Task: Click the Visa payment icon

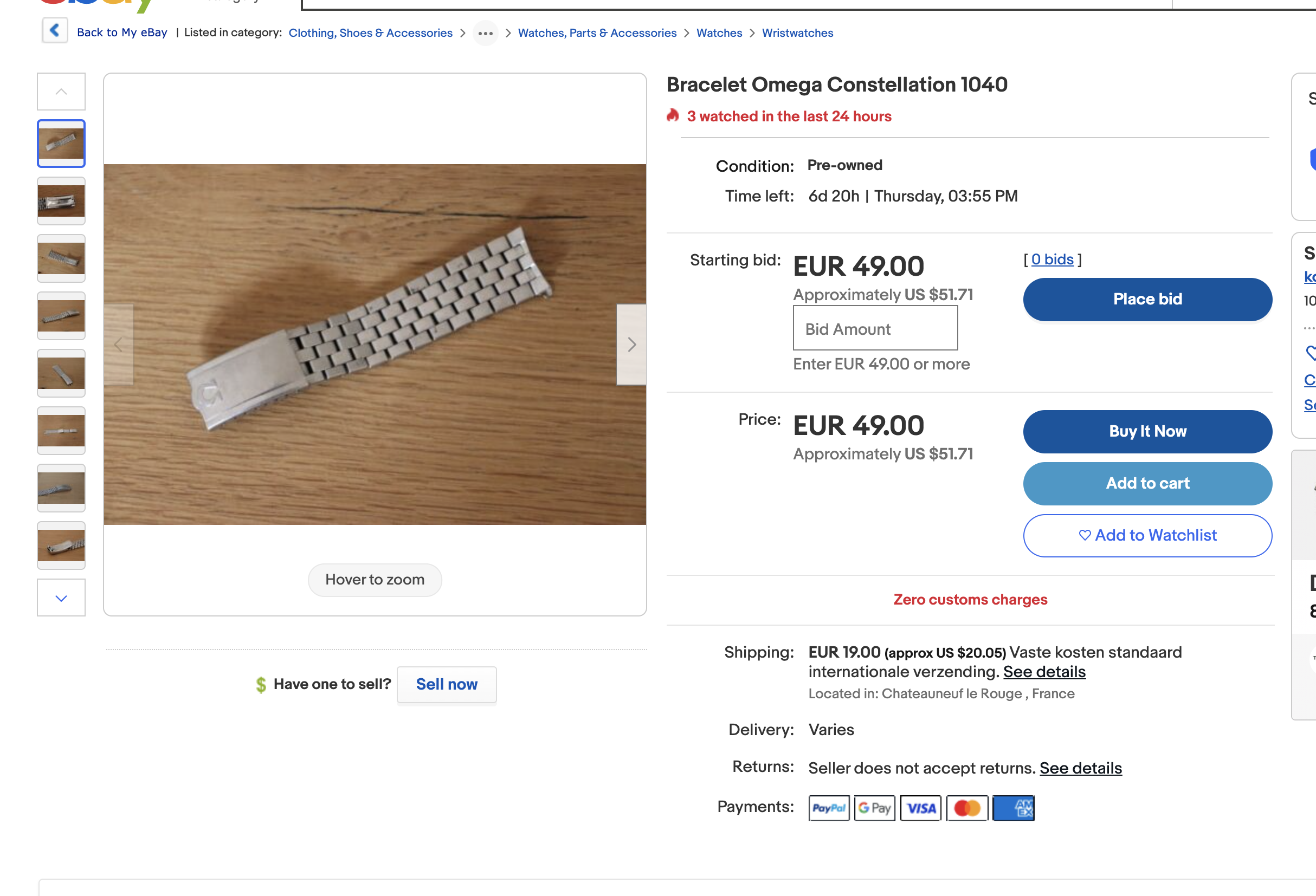Action: point(921,808)
